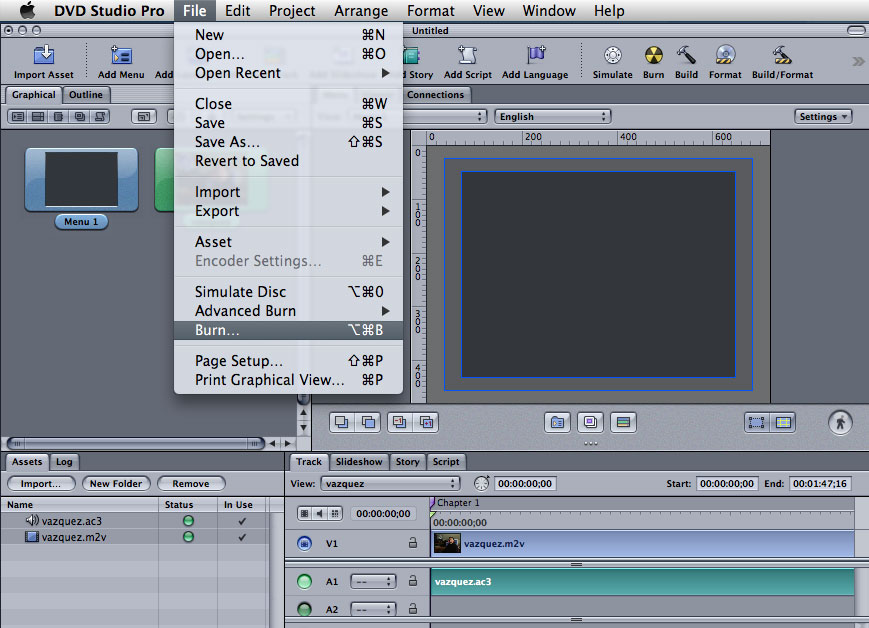Select Burn... from File menu
This screenshot has width=869, height=628.
click(x=288, y=330)
